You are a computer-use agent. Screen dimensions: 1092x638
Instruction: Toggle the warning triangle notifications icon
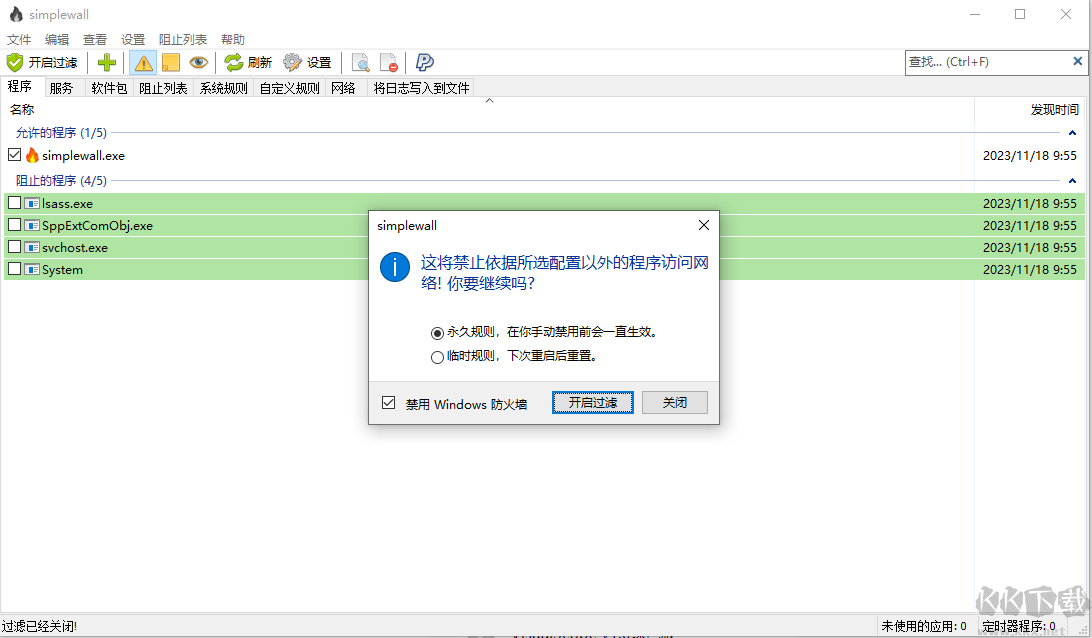(x=144, y=63)
